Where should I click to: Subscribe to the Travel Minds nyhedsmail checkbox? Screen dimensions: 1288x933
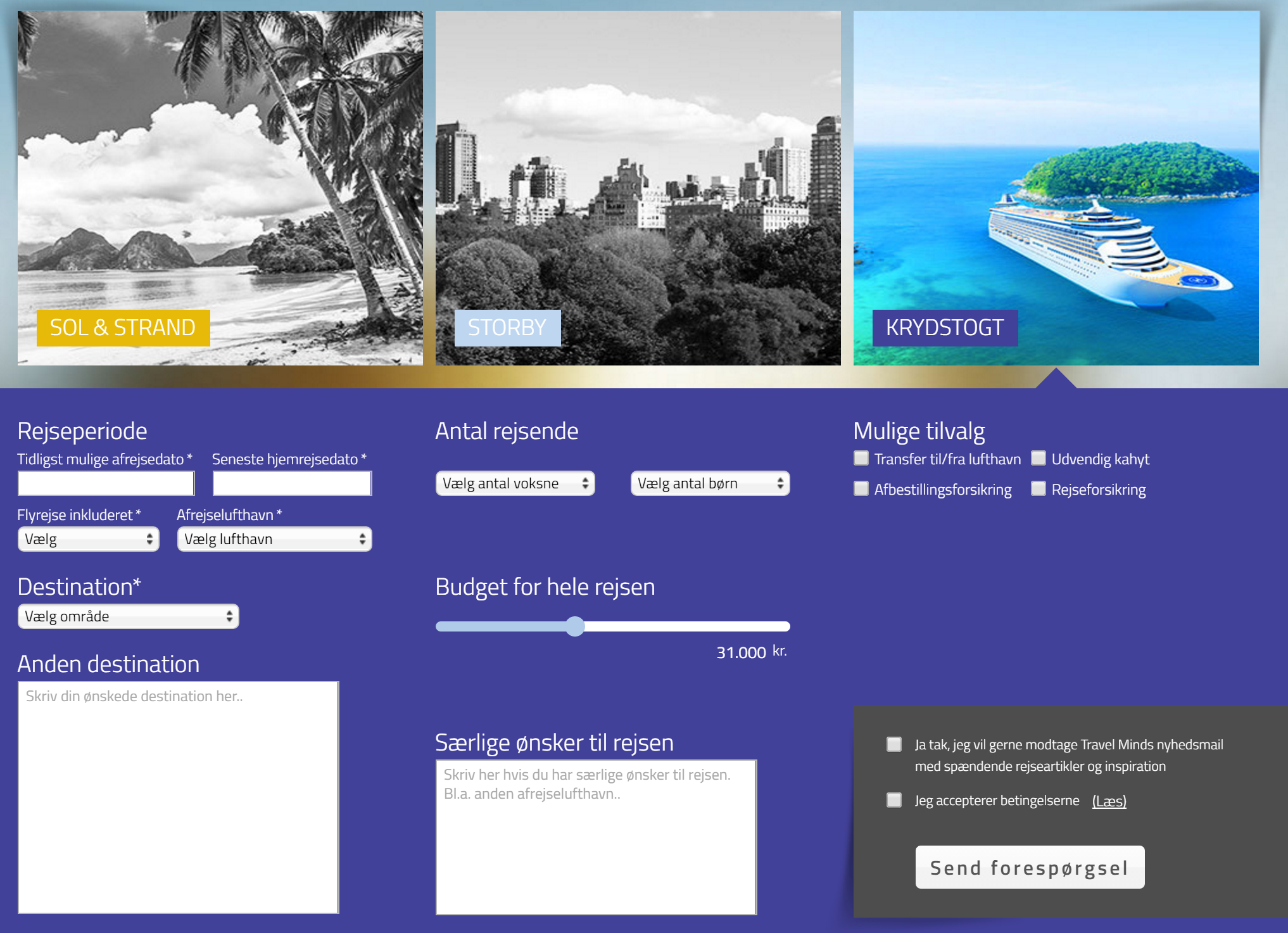coord(894,744)
